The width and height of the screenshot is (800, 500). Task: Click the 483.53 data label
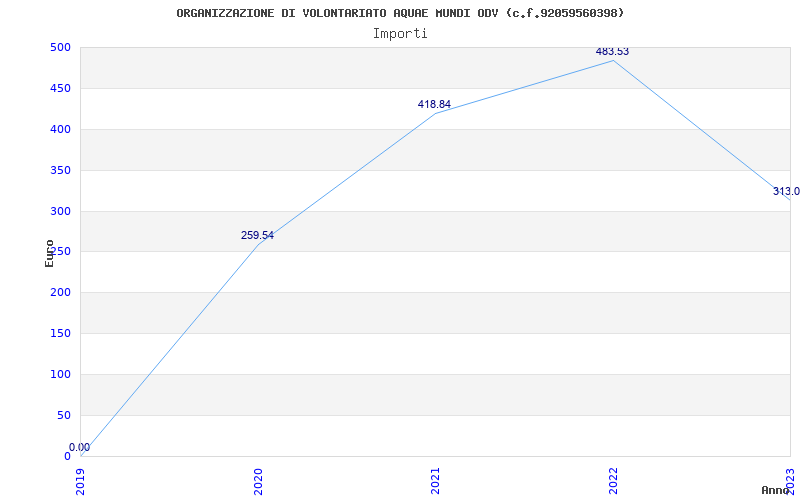612,52
